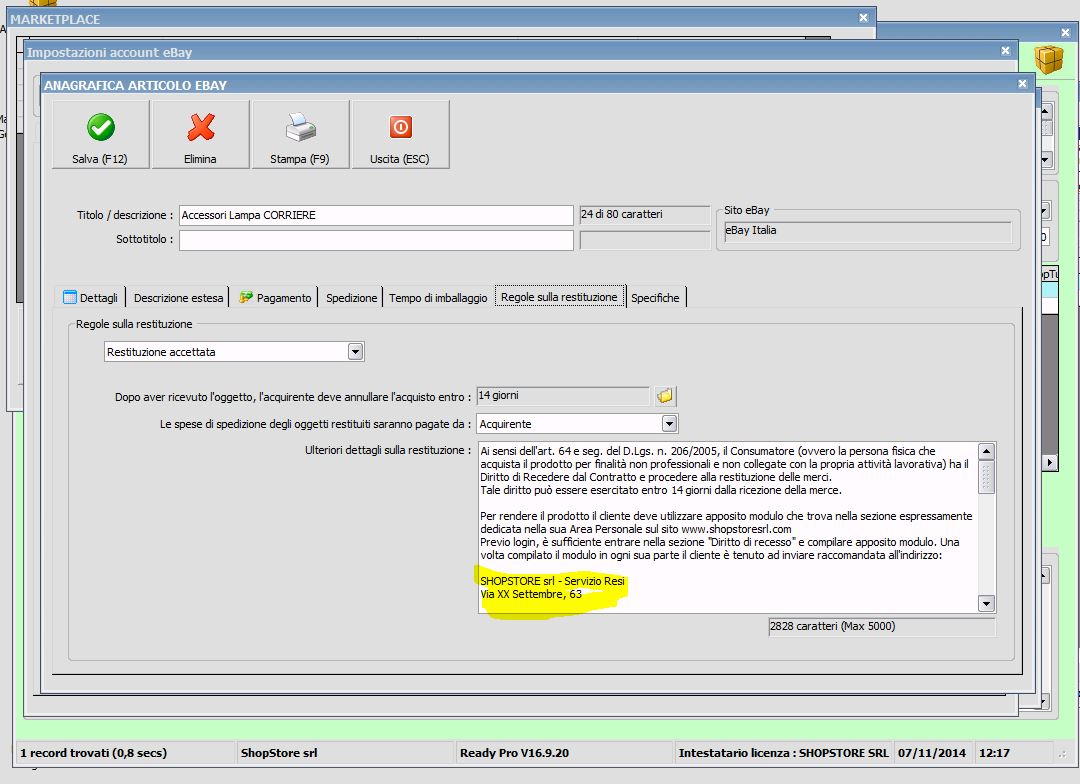The width and height of the screenshot is (1080, 784).
Task: Click status bar ShopStore srl entry
Action: 279,753
